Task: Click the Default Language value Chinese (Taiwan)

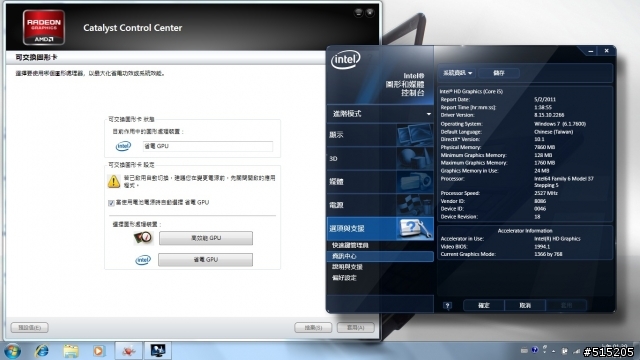Action: pos(553,132)
